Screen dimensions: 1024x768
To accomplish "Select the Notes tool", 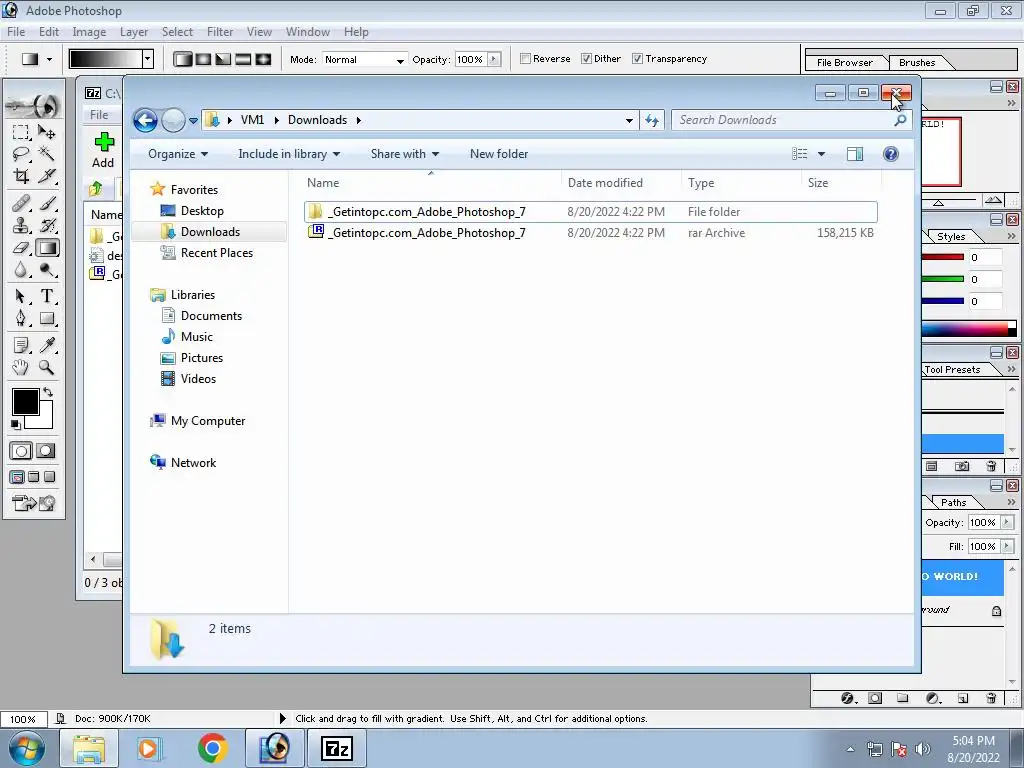I will click(21, 345).
